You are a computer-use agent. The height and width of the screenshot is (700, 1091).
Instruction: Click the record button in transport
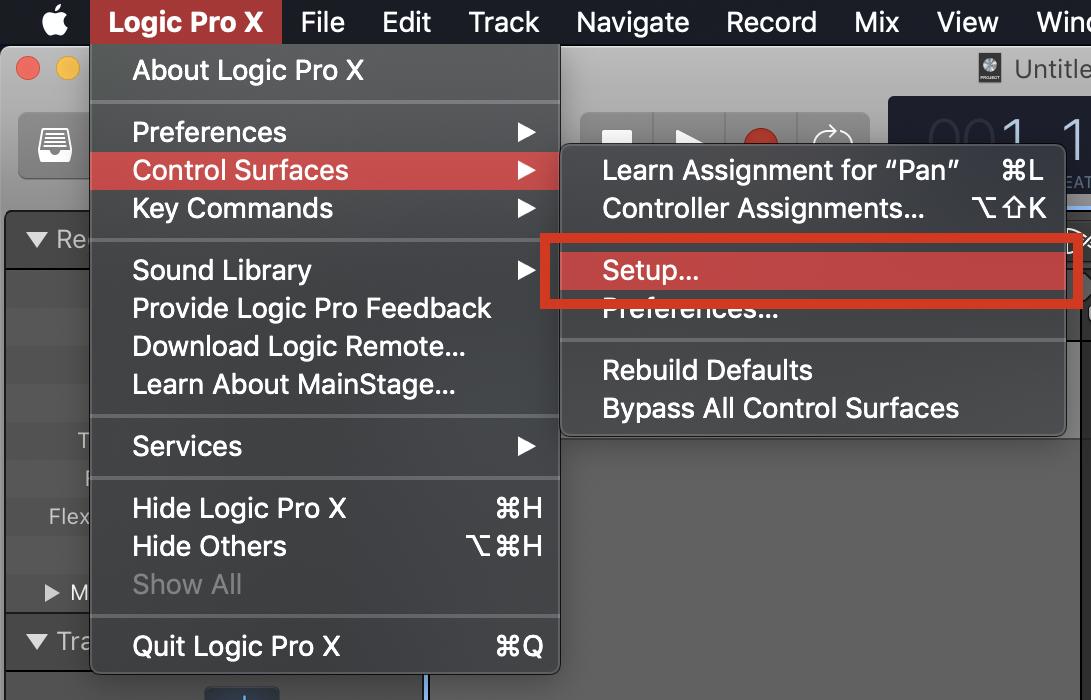(760, 136)
